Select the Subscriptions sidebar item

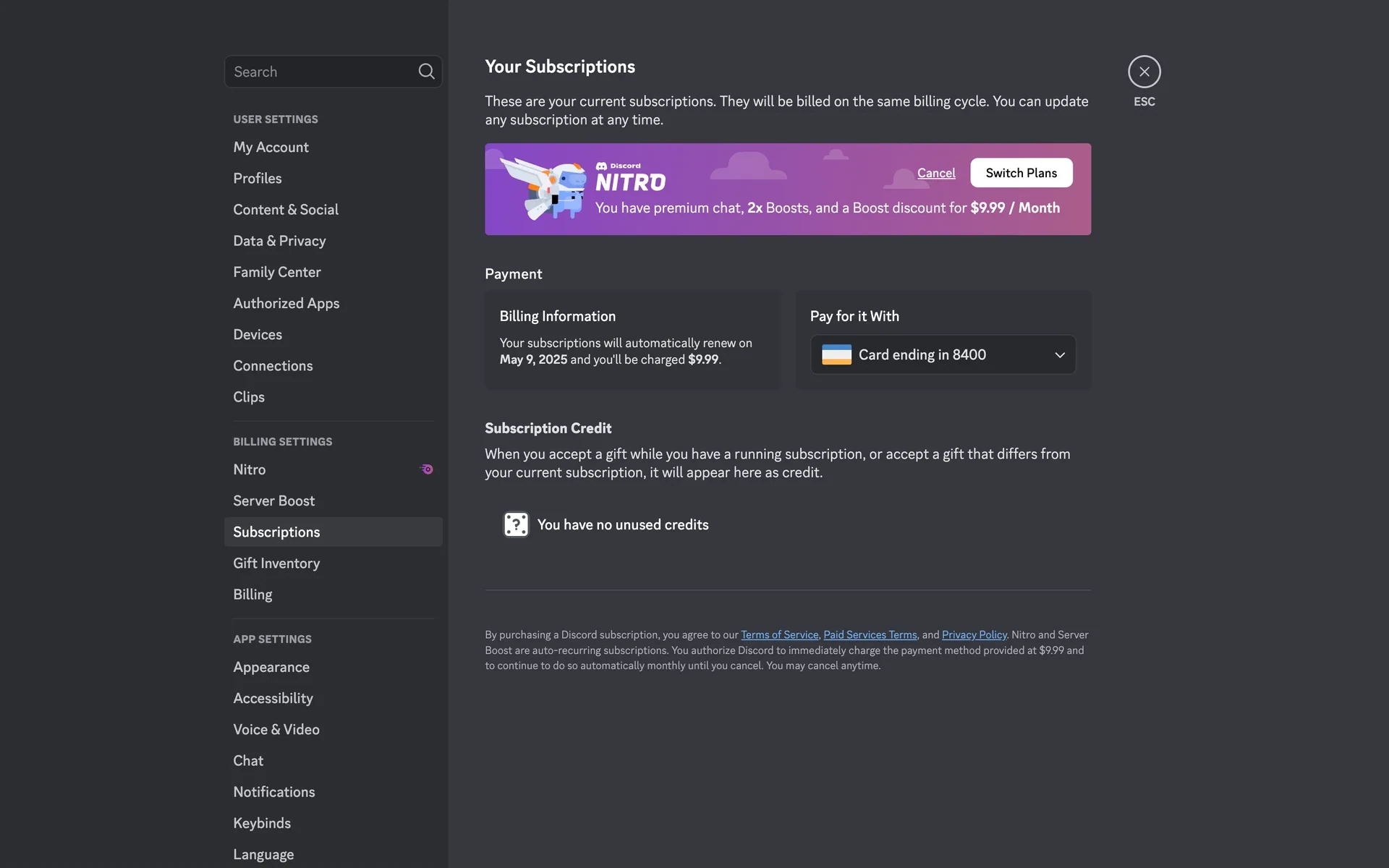tap(333, 532)
